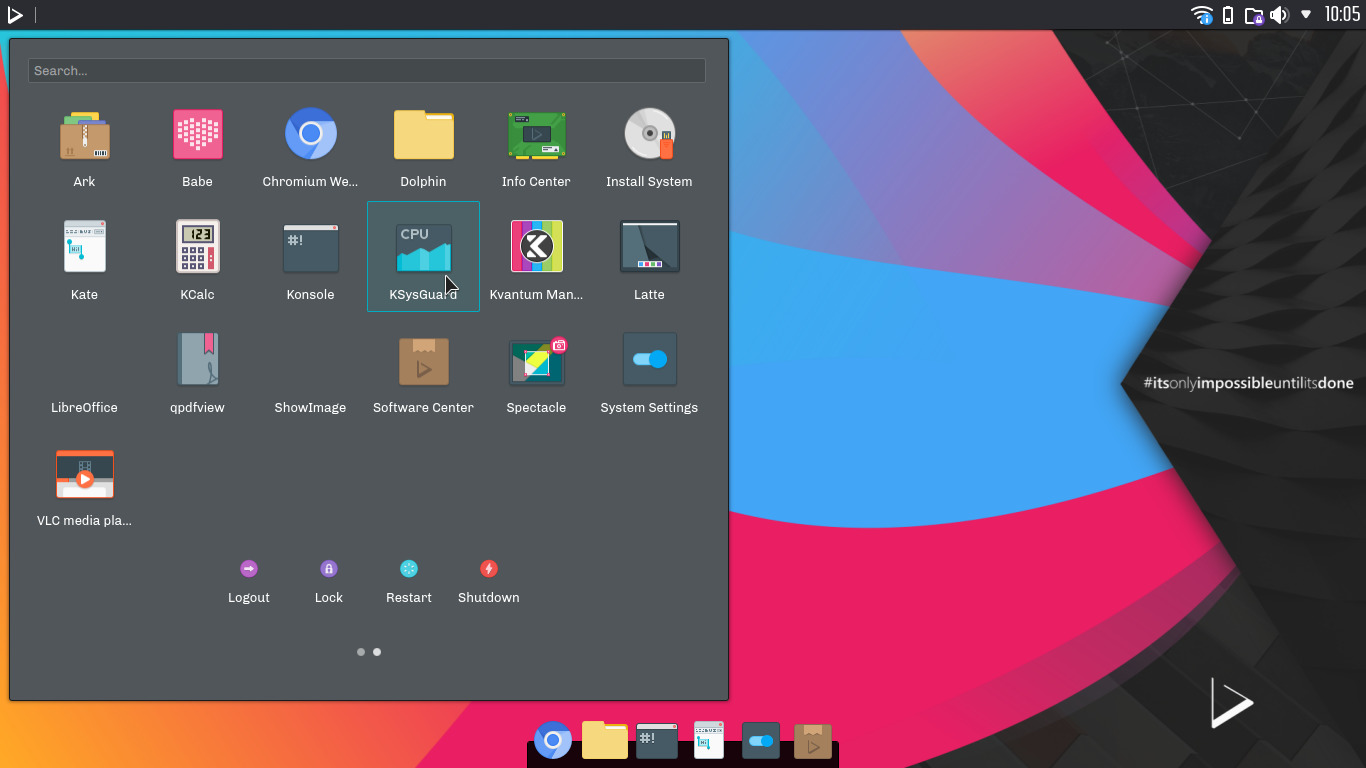The width and height of the screenshot is (1366, 768).
Task: Open the Kate text editor
Action: (84, 247)
